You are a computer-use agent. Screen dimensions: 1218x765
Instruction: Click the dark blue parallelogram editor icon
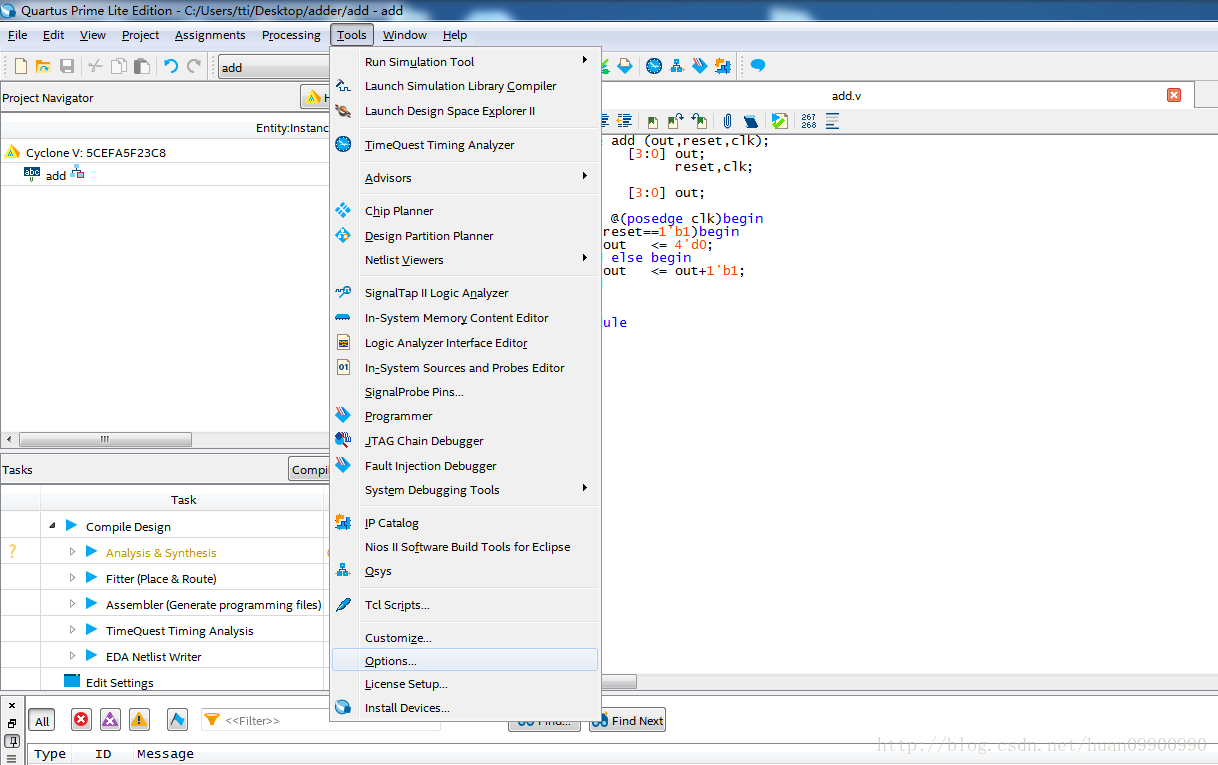[x=751, y=121]
